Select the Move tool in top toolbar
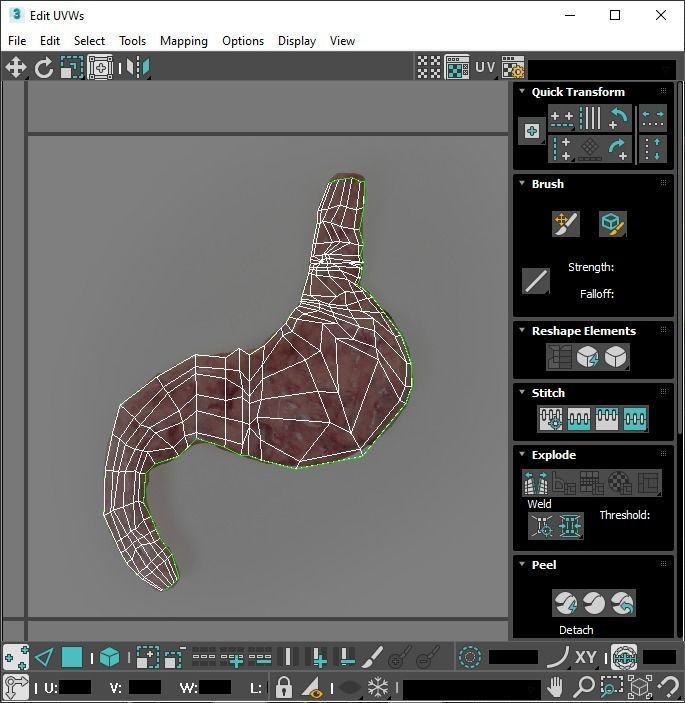The width and height of the screenshot is (685, 703). coord(16,68)
